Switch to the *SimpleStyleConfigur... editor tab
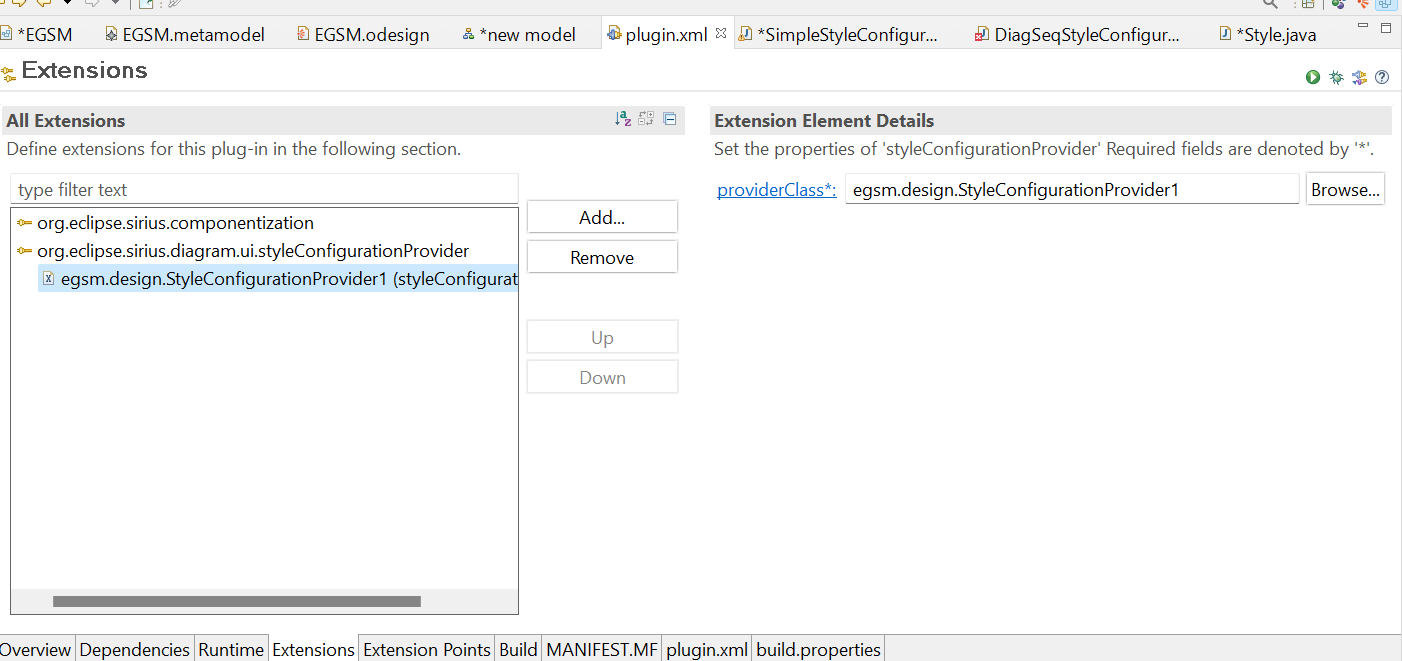 (x=839, y=35)
